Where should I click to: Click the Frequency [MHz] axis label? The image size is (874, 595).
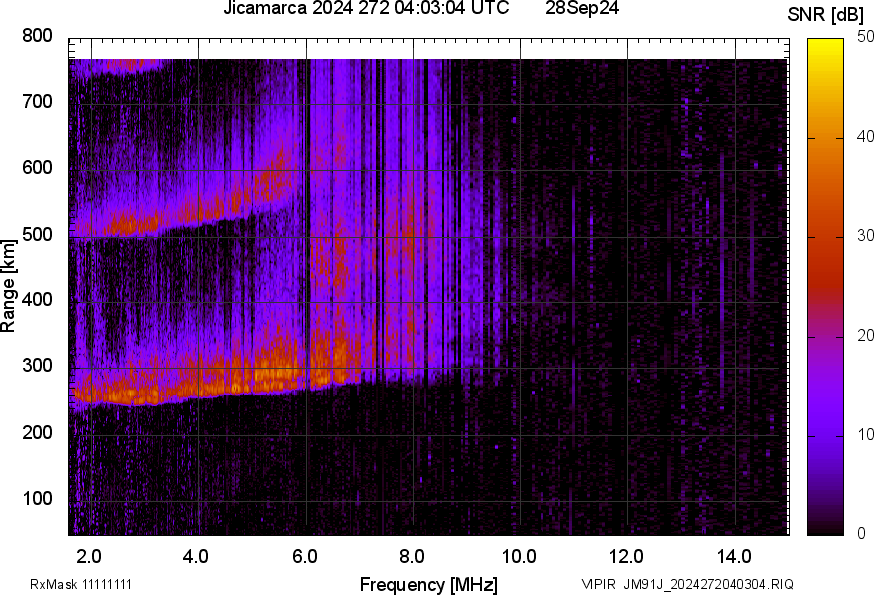(428, 584)
